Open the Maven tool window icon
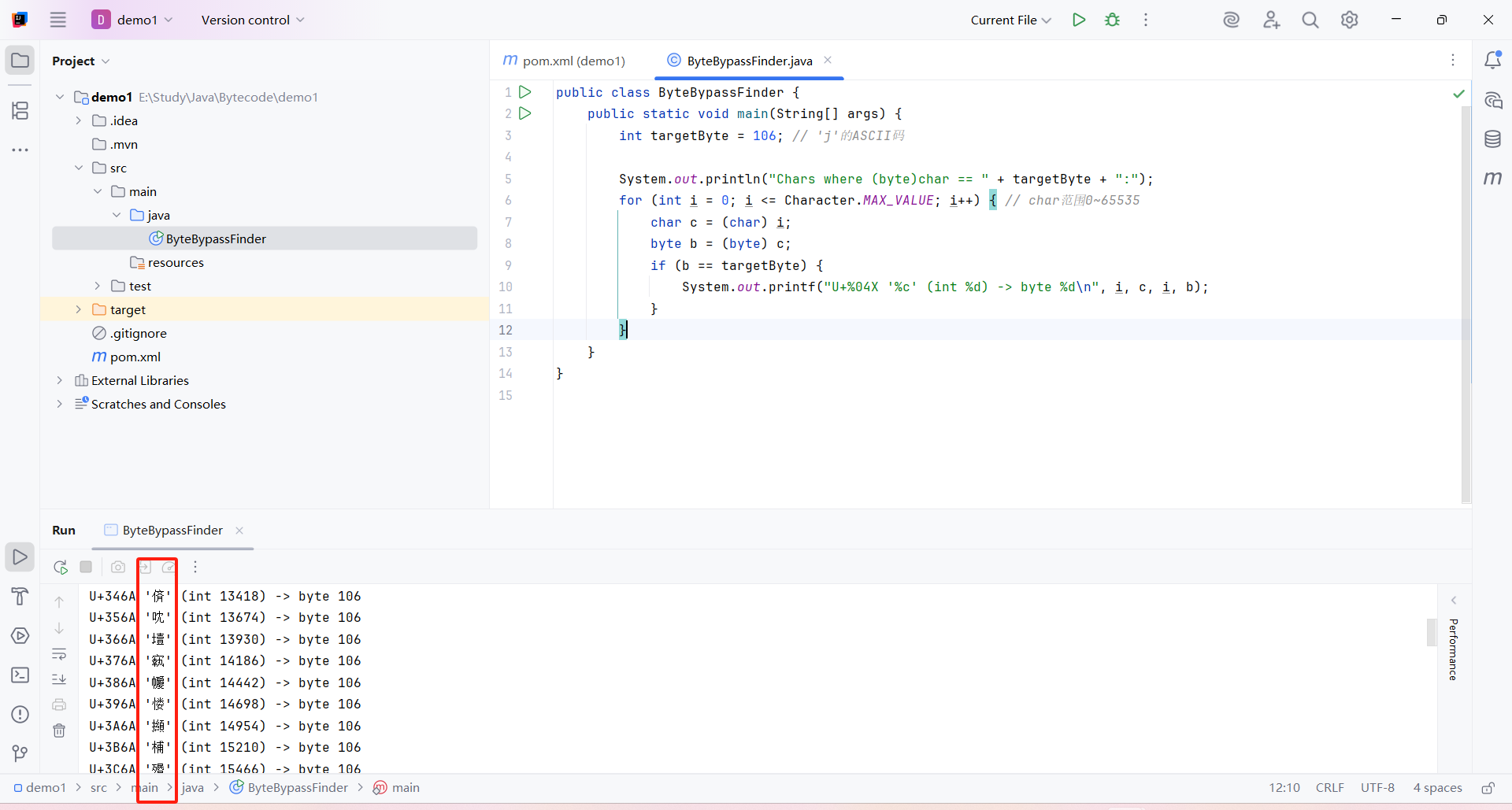This screenshot has height=810, width=1512. click(x=1492, y=179)
